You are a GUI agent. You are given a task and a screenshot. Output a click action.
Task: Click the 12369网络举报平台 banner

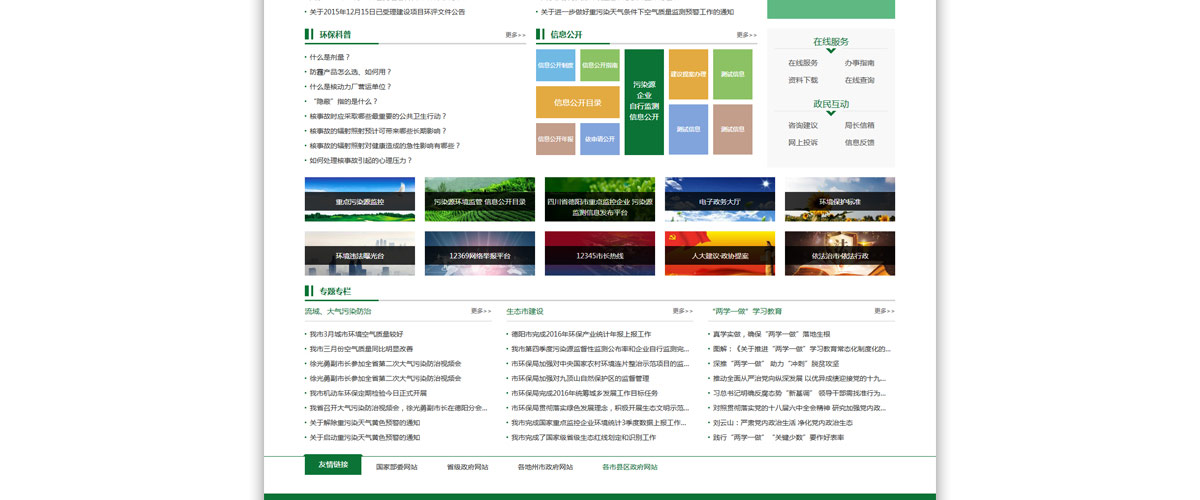[x=480, y=253]
